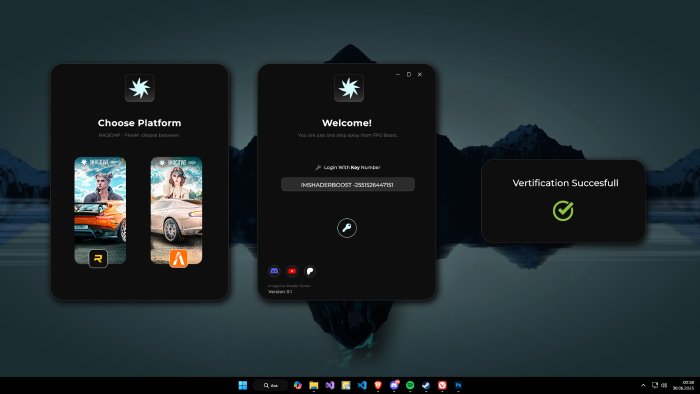Expand the system tray hidden icons
Viewport: 700px width, 394px height.
click(643, 385)
